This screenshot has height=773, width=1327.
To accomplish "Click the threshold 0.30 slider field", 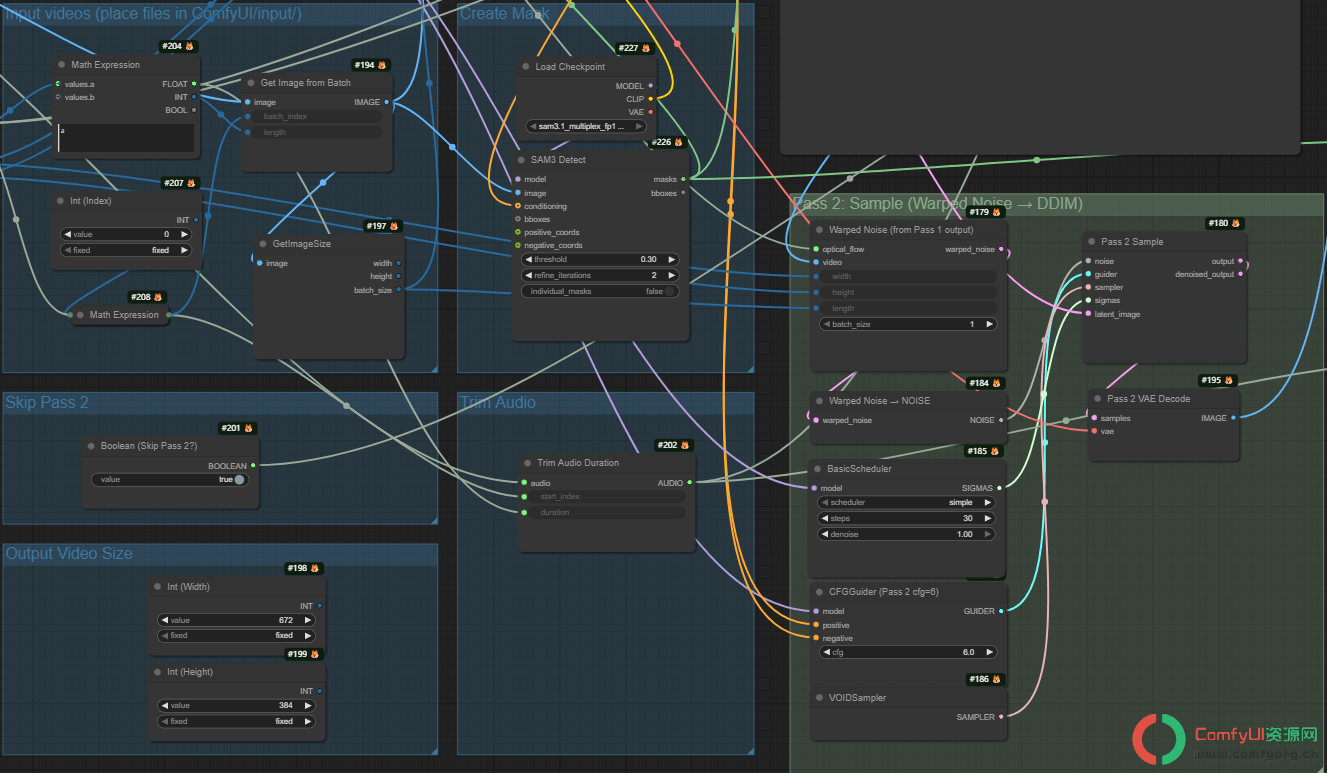I will click(600, 259).
